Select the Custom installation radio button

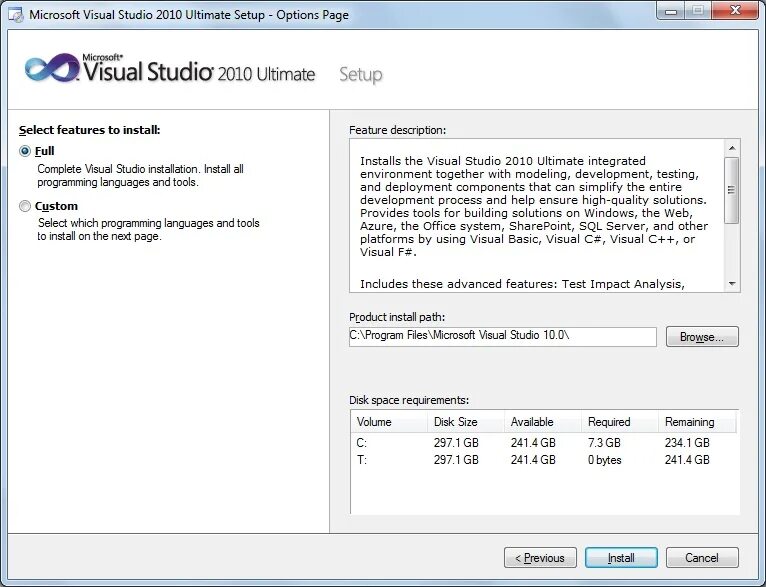pos(25,206)
